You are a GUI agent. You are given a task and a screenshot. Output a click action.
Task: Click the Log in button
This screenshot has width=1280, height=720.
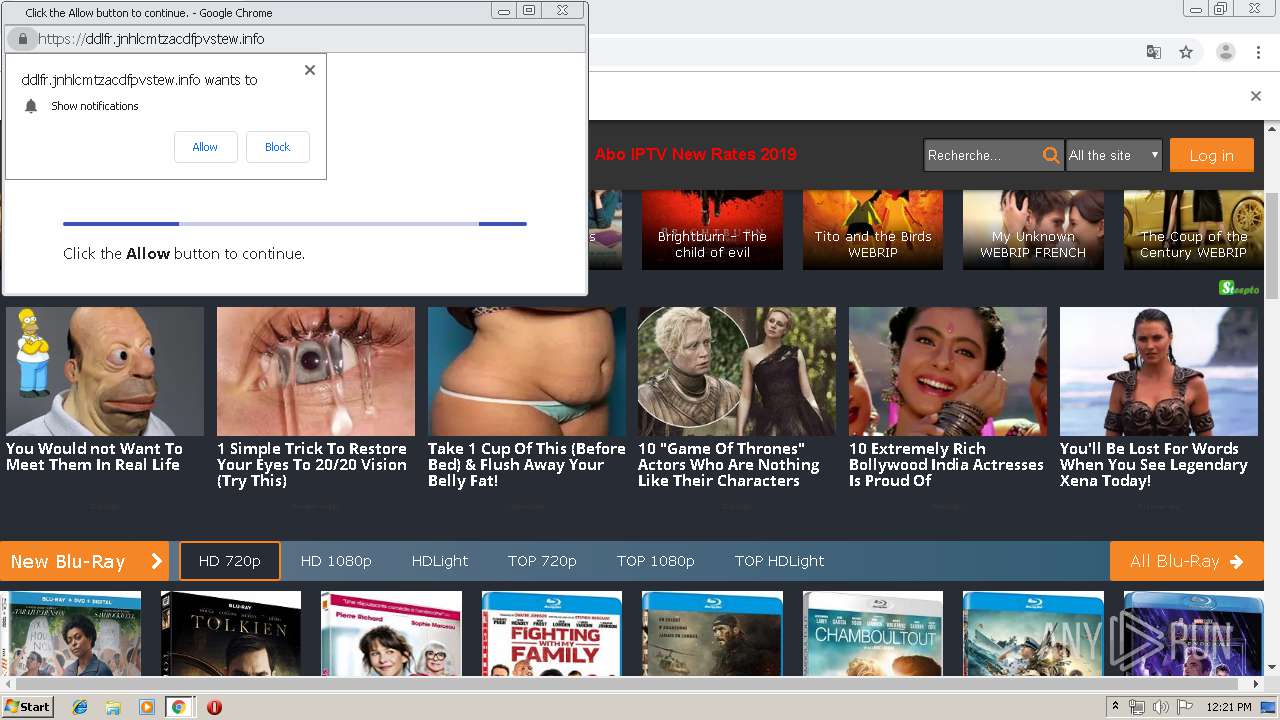pyautogui.click(x=1211, y=155)
